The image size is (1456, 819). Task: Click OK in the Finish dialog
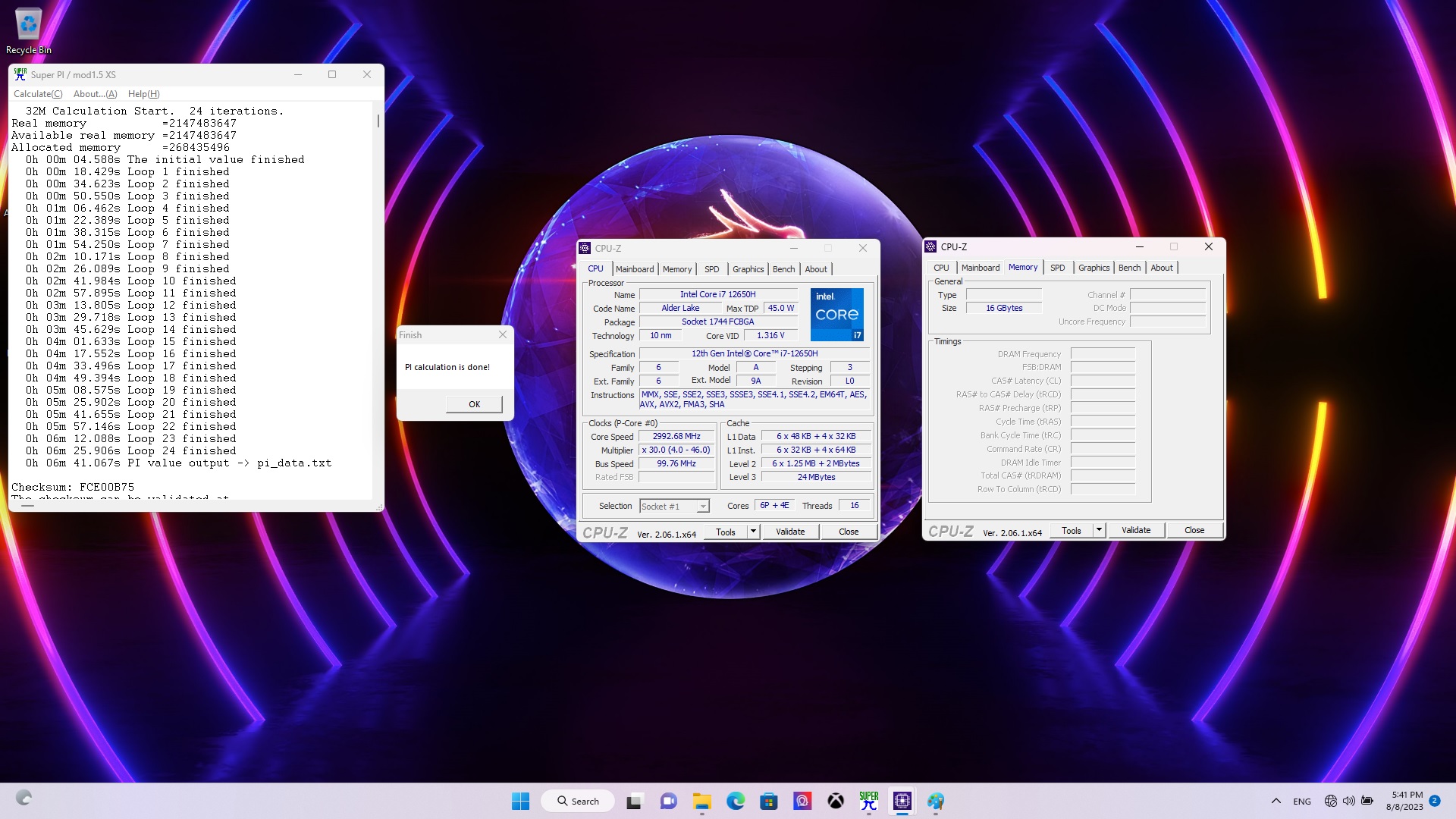(x=474, y=404)
